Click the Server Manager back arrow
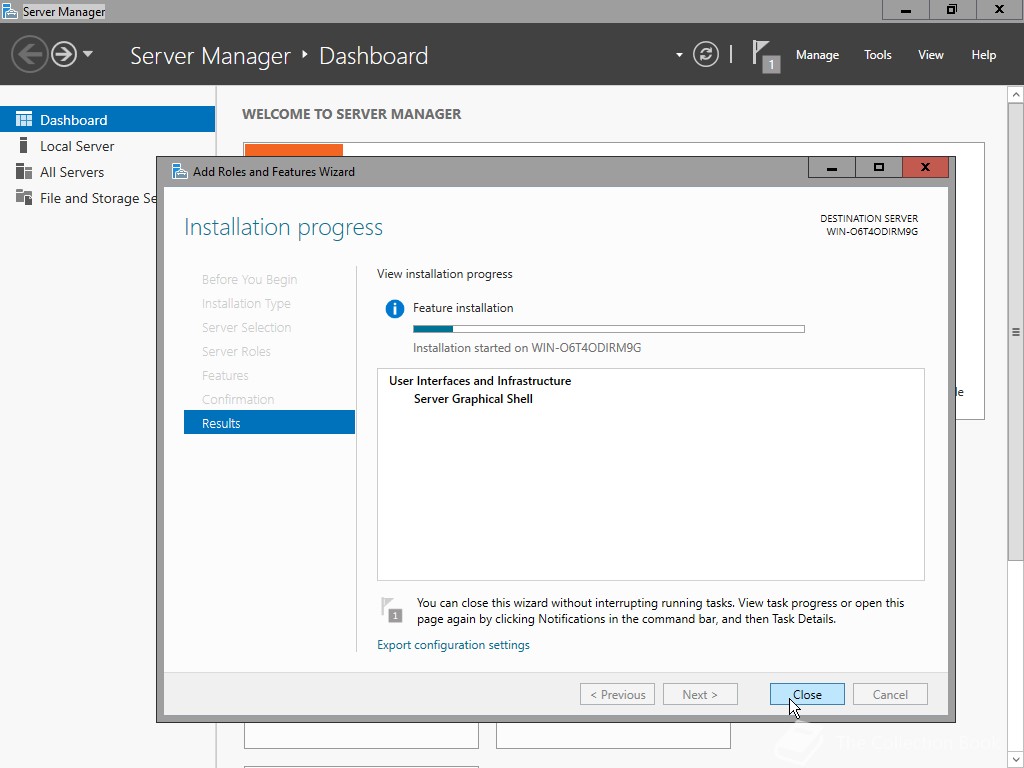 (x=29, y=54)
